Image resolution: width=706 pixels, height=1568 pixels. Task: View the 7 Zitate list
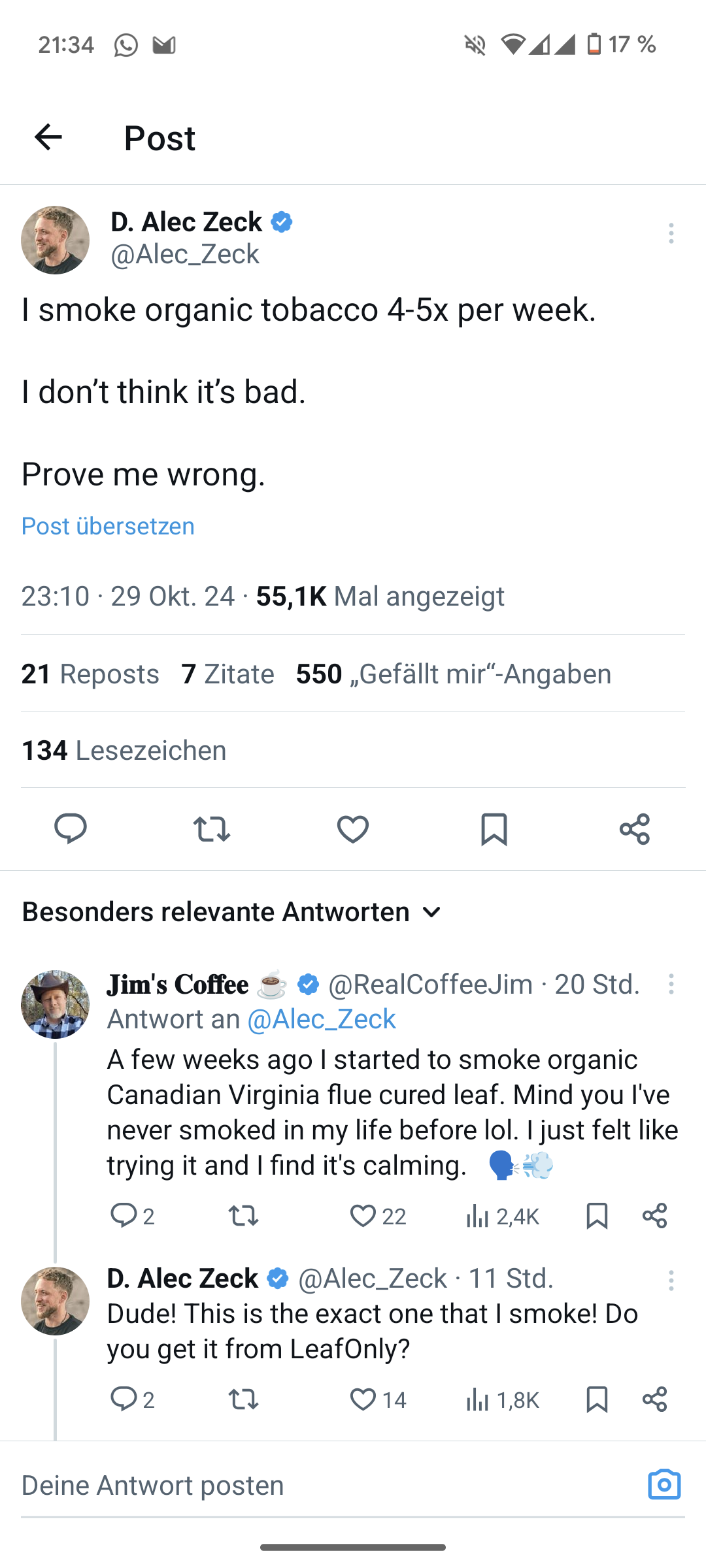tap(227, 674)
